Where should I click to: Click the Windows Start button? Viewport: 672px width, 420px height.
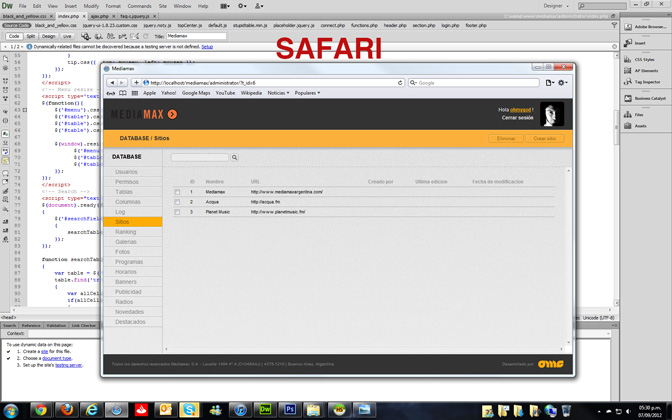(x=11, y=411)
